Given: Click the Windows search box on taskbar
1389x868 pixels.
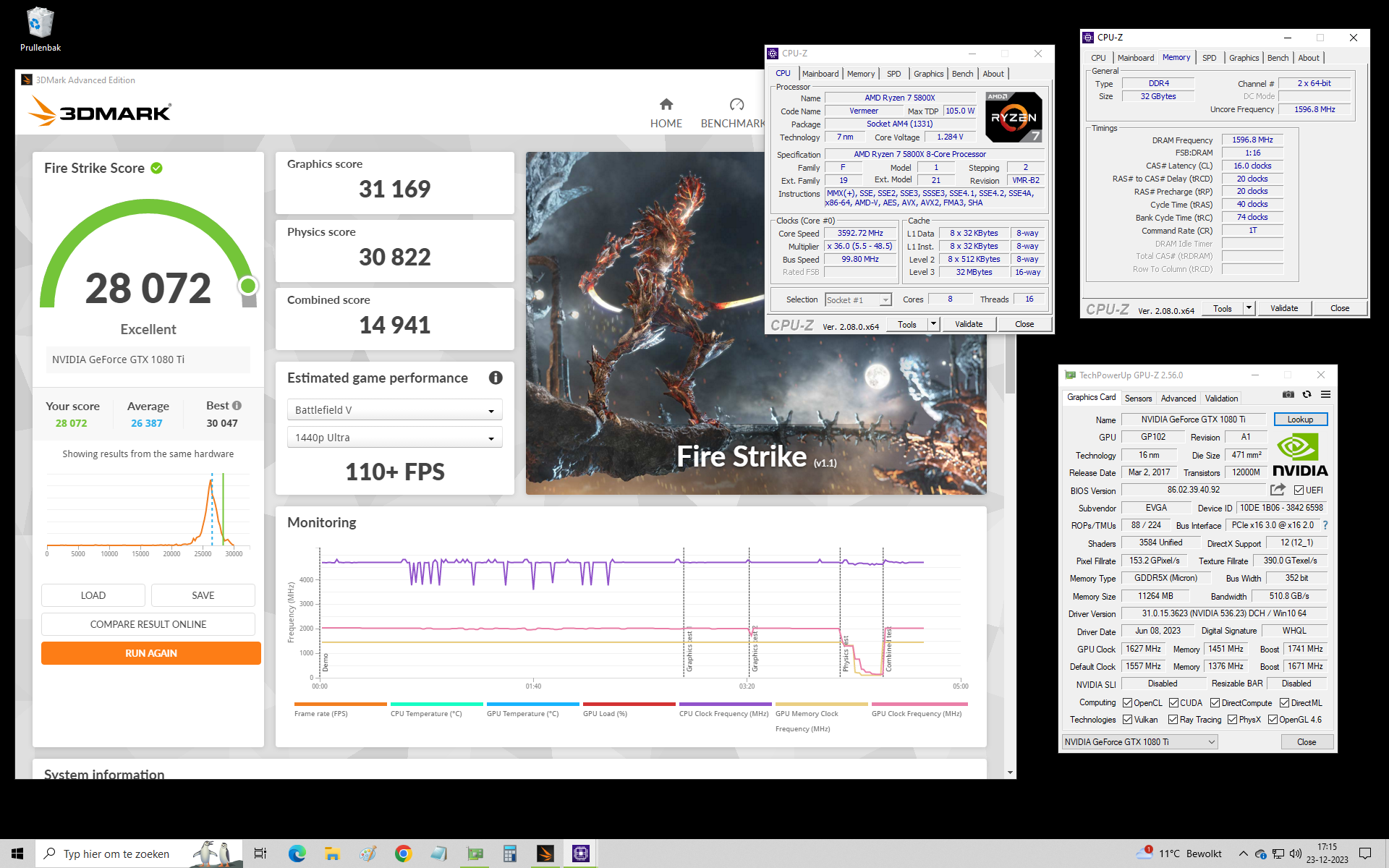Looking at the screenshot, I should point(140,854).
